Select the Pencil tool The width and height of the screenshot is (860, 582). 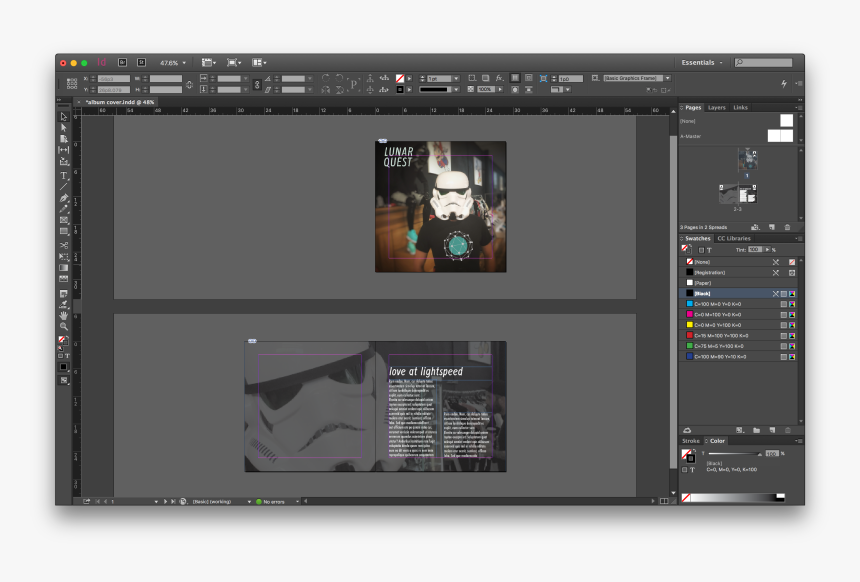pyautogui.click(x=64, y=208)
